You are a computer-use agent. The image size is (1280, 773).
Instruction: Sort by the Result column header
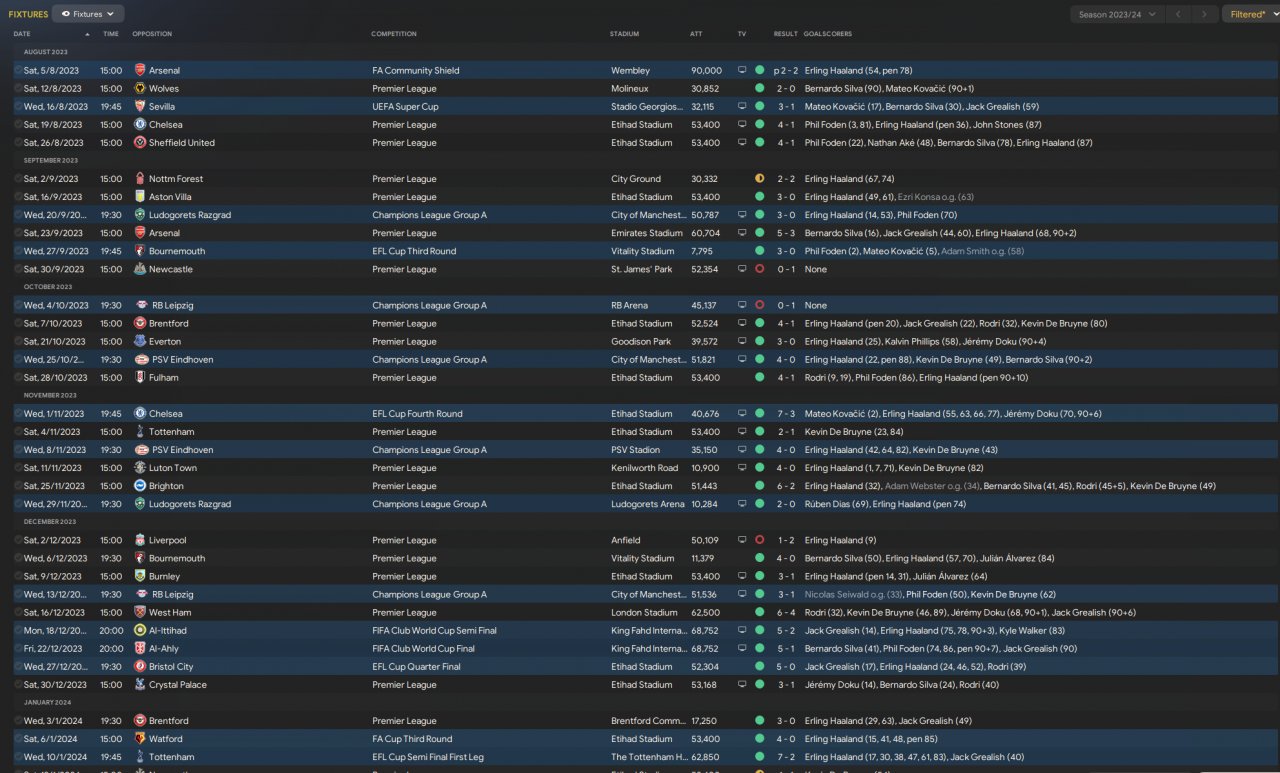point(785,34)
